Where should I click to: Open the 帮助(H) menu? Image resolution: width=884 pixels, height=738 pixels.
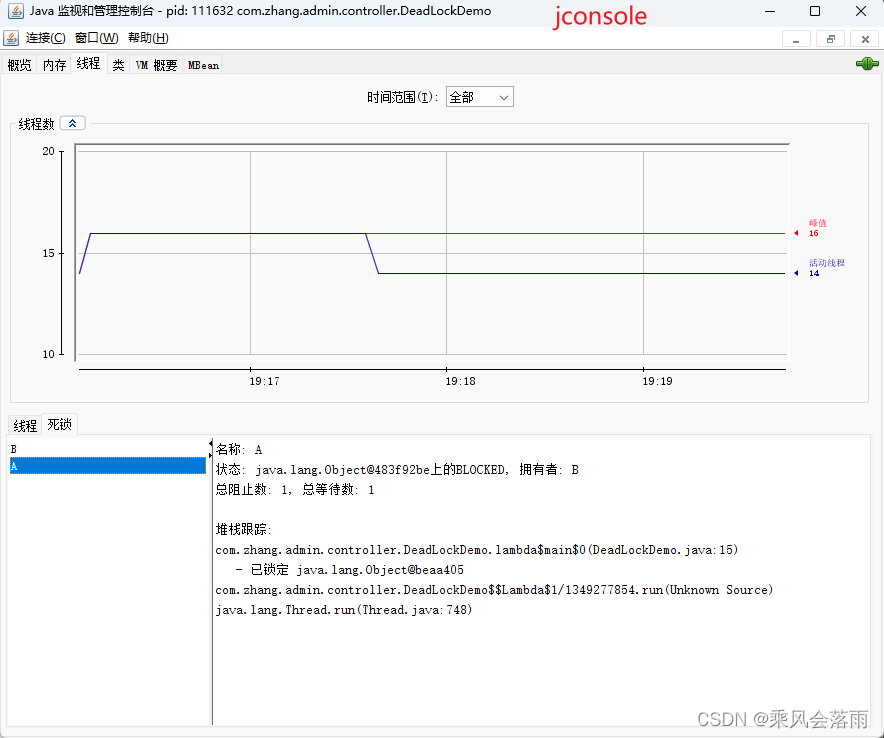pos(148,38)
